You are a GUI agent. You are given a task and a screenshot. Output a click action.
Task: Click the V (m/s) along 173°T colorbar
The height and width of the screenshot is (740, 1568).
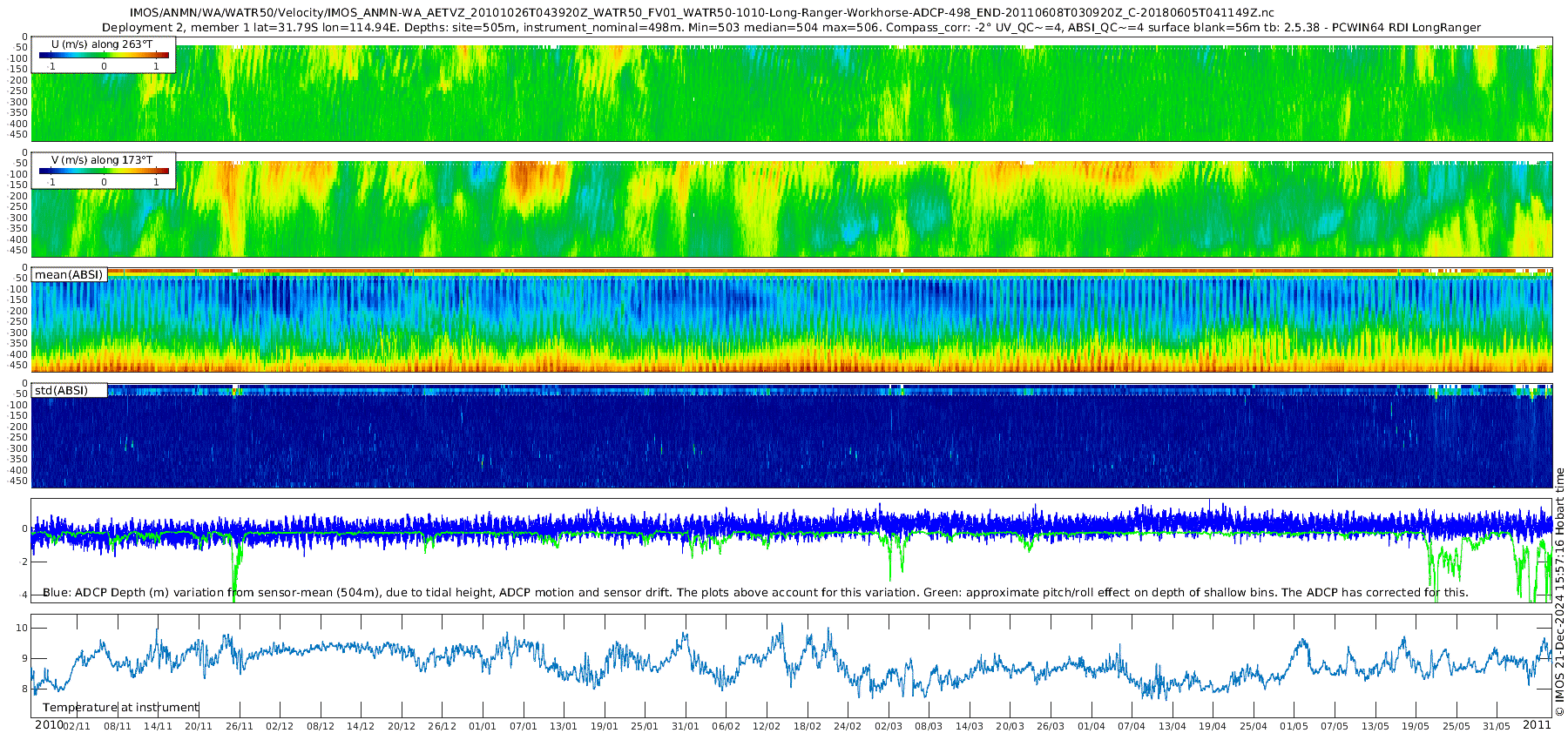click(x=104, y=172)
